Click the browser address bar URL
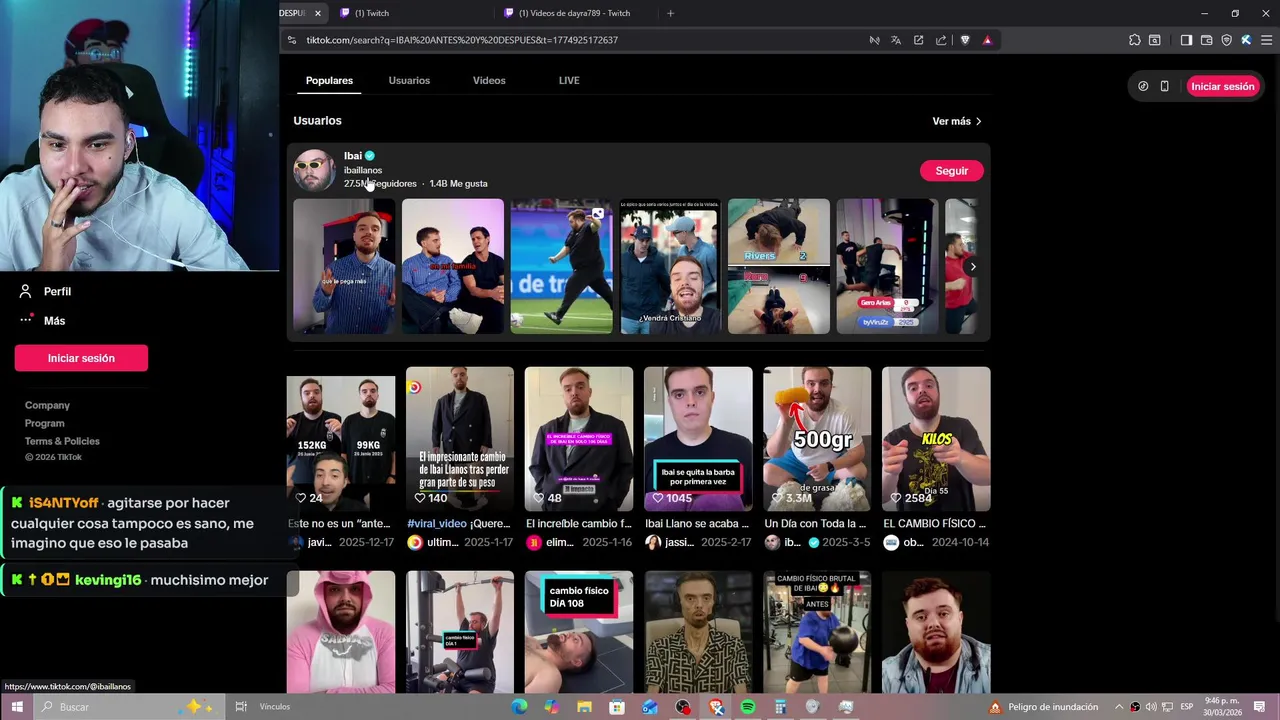 (x=462, y=40)
